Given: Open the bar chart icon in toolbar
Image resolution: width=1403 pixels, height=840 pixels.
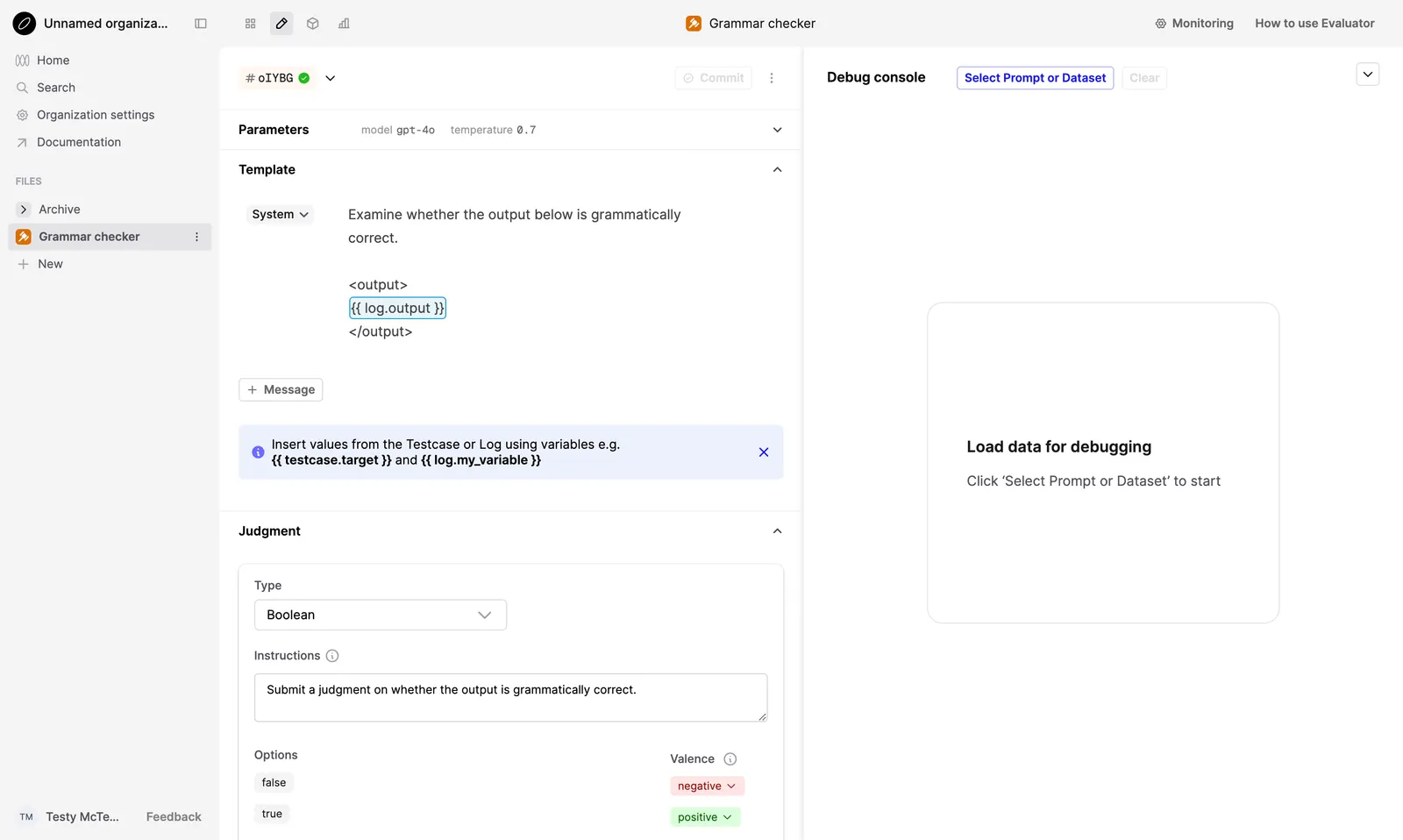Looking at the screenshot, I should click(344, 24).
